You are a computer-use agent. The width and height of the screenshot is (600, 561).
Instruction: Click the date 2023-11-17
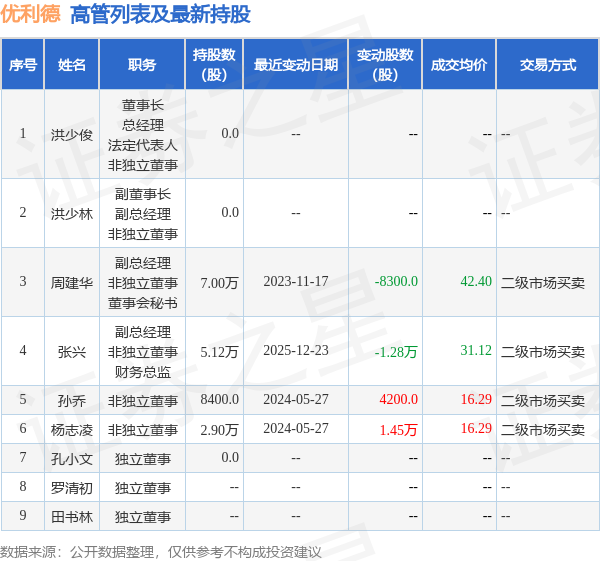click(296, 281)
